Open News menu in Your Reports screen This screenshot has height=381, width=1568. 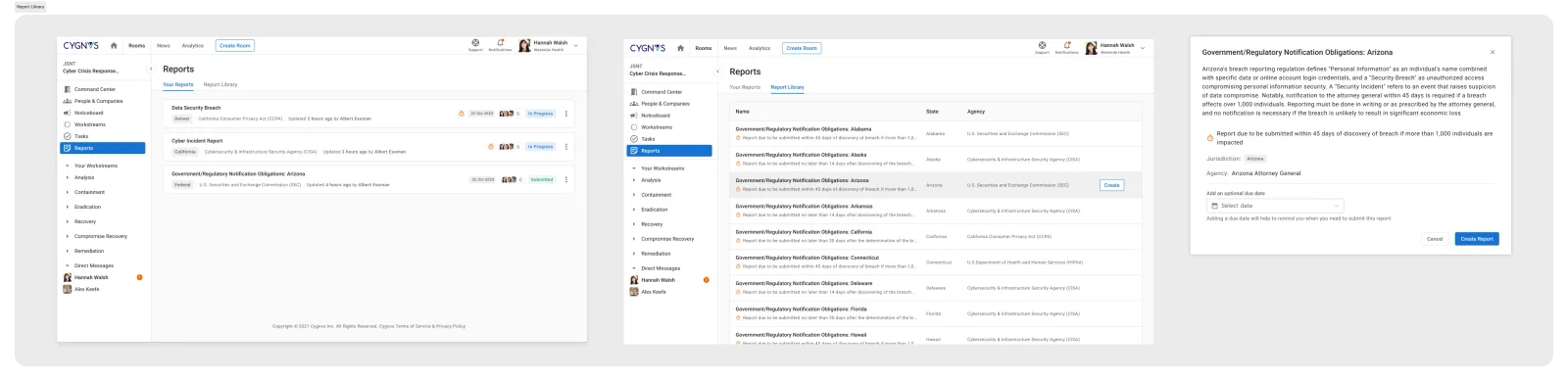click(x=164, y=45)
